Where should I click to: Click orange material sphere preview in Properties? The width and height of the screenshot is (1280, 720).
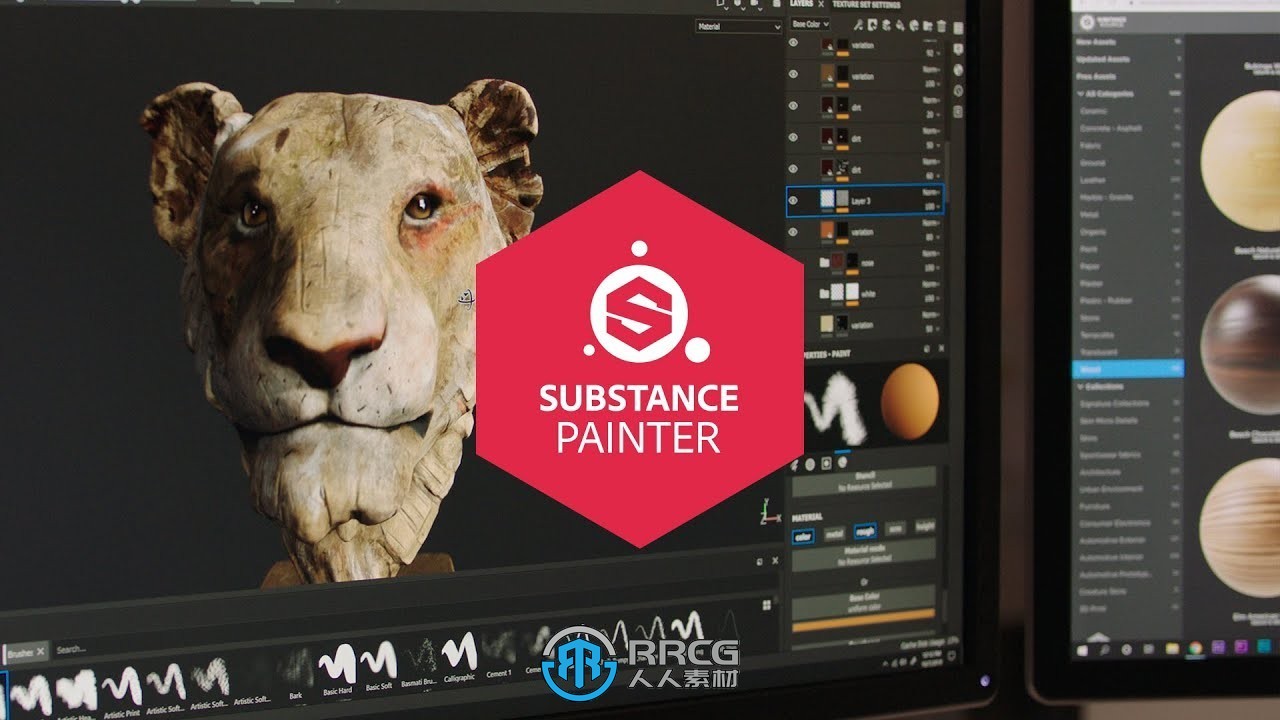click(910, 399)
